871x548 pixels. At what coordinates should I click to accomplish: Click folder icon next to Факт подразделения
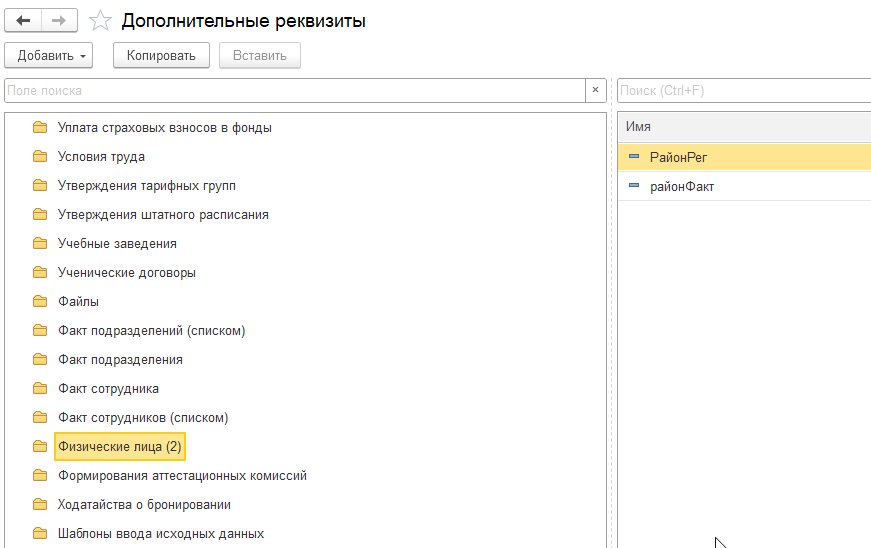tap(40, 359)
